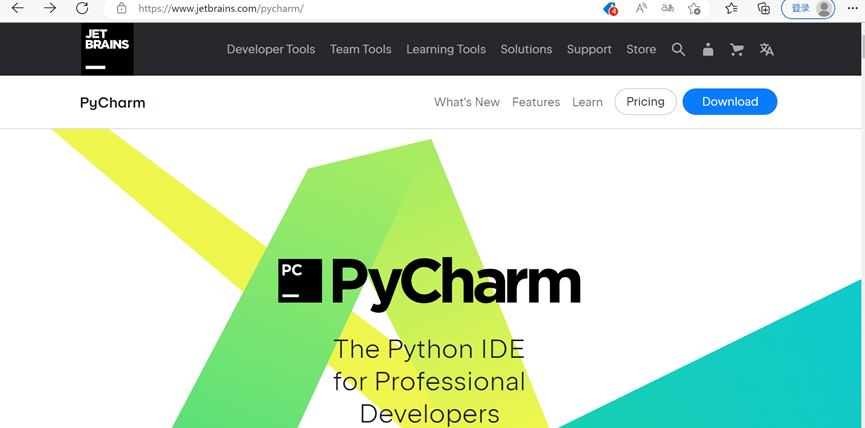View the shopping cart
865x428 pixels.
click(736, 50)
